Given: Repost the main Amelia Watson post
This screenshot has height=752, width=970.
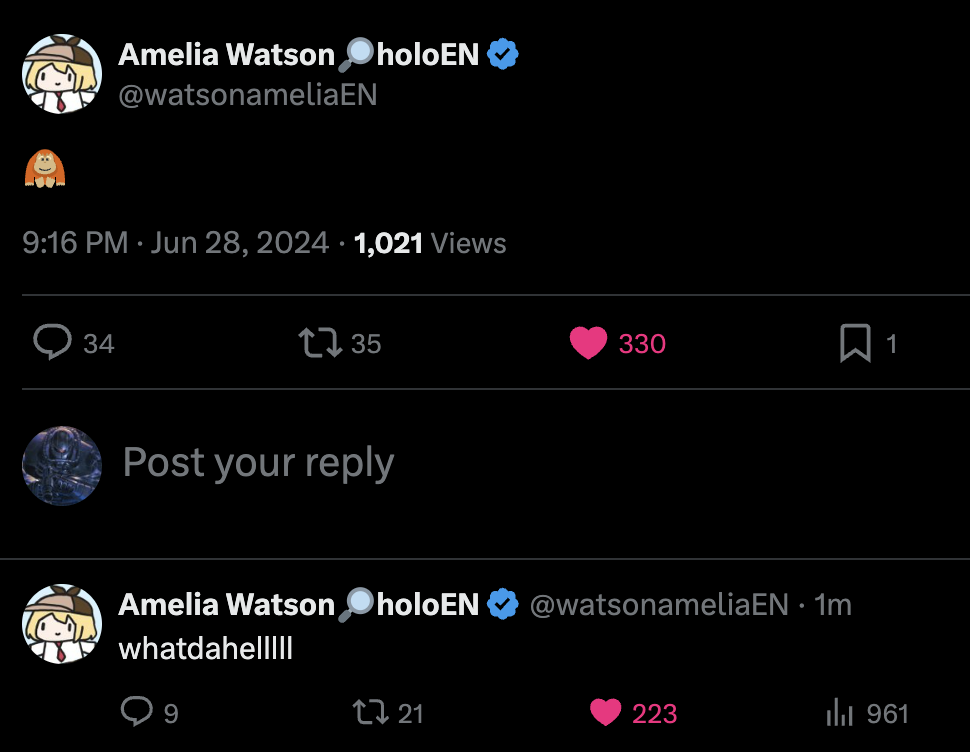Looking at the screenshot, I should (317, 343).
